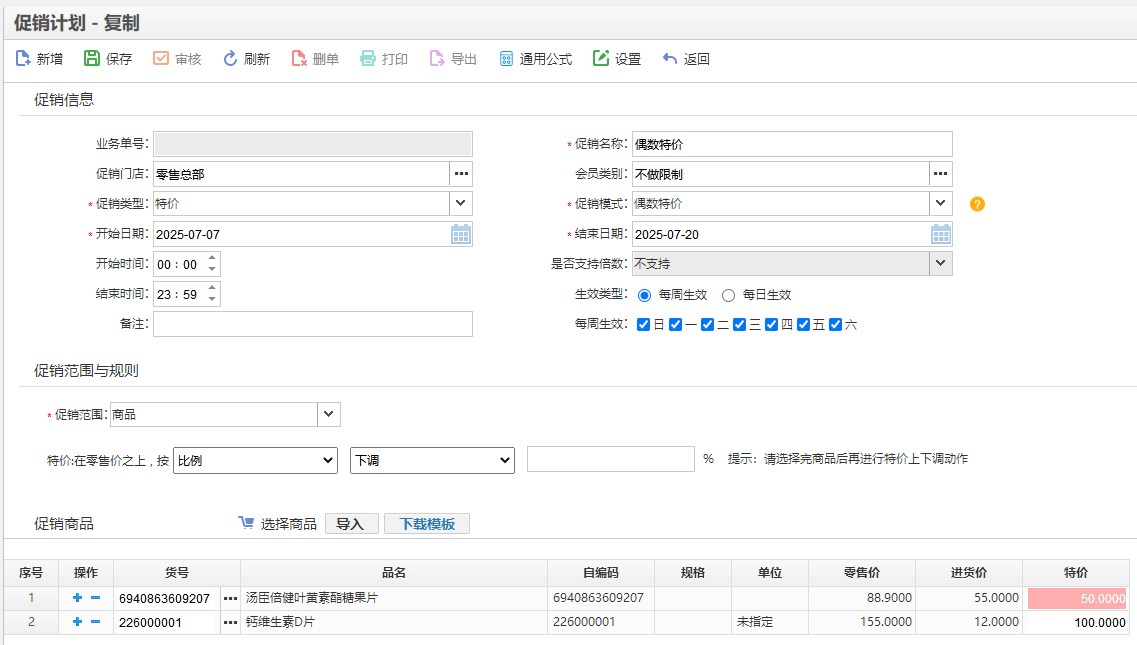Click the 审核 (Audit) toolbar icon
This screenshot has width=1137, height=645.
tap(161, 59)
